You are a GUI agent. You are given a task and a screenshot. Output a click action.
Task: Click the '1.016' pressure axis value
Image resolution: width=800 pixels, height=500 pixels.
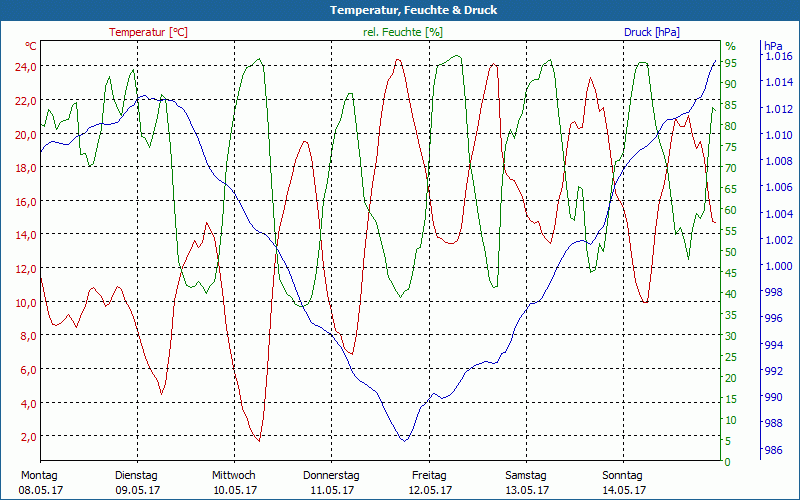778,56
